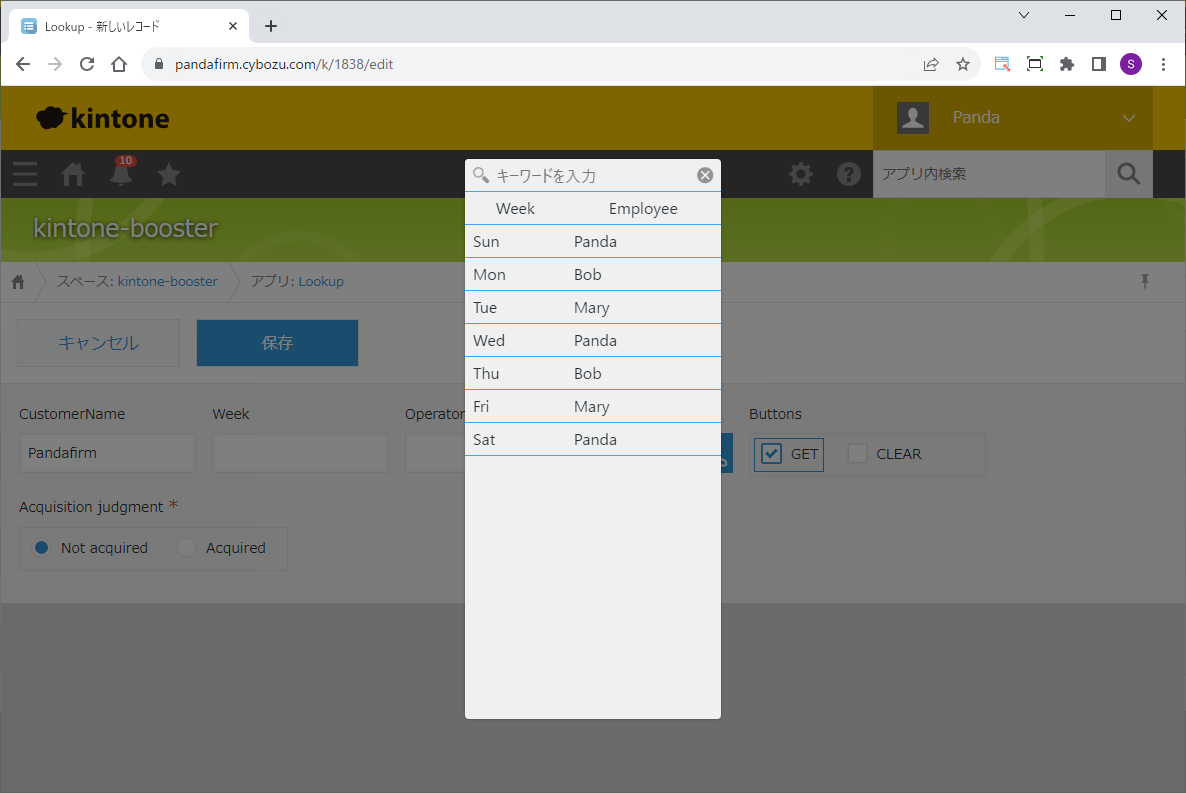Open the app settings gear icon
Screen dimensions: 1186x793
click(x=801, y=174)
